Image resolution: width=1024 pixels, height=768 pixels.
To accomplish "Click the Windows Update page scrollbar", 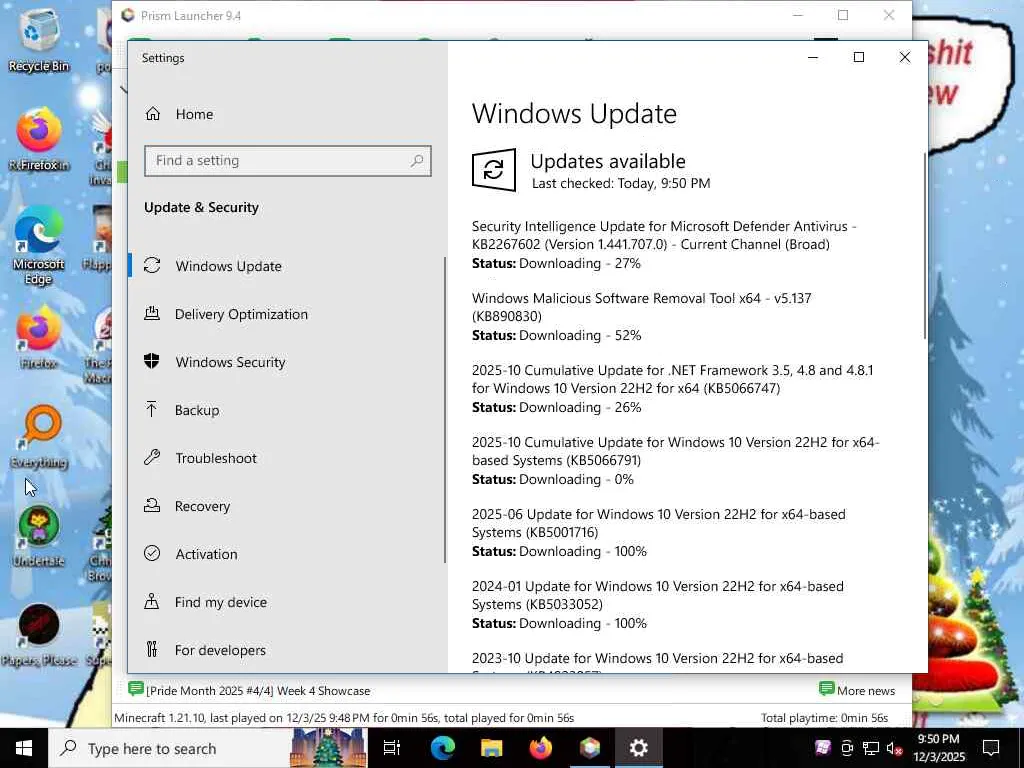I will point(925,245).
